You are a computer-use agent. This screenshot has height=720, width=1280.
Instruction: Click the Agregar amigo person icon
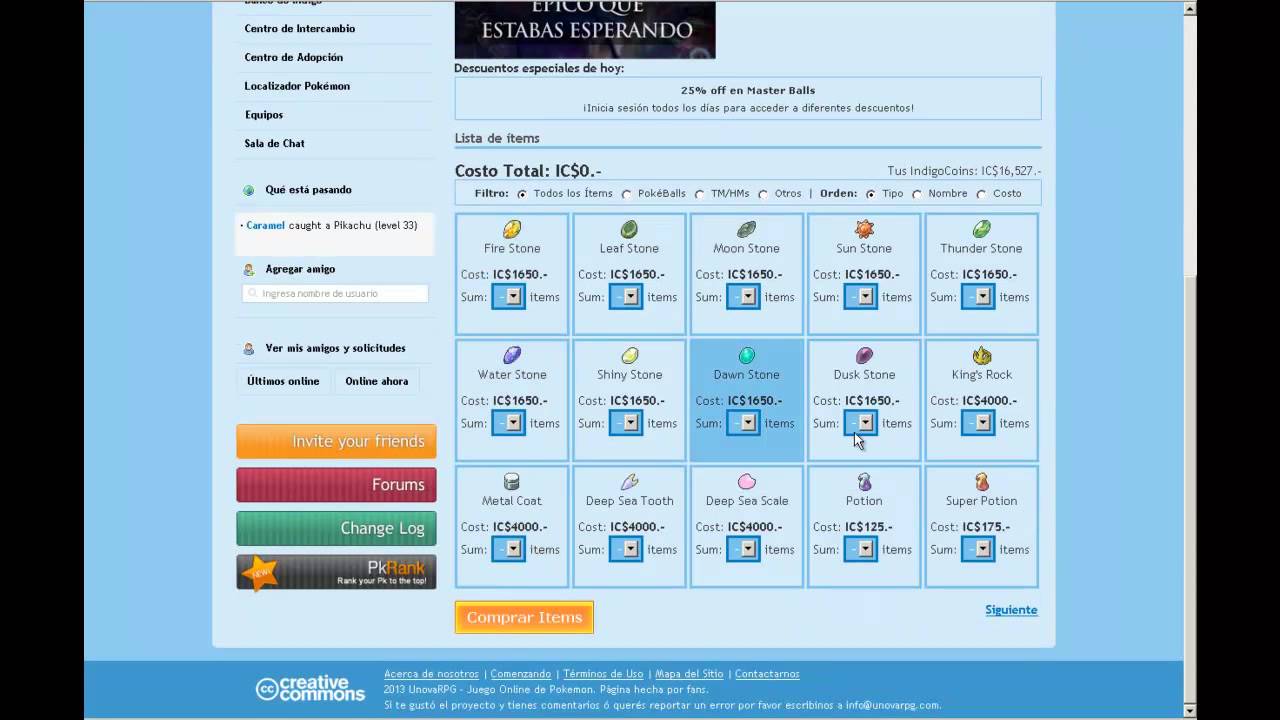pos(249,270)
